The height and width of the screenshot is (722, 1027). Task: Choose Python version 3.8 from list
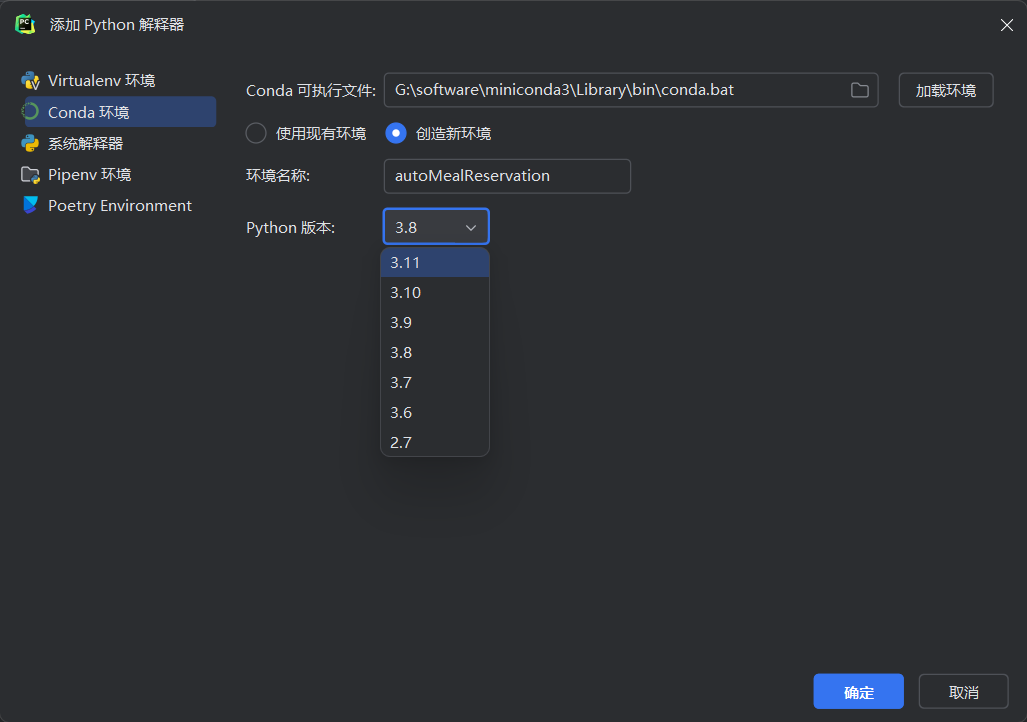pyautogui.click(x=435, y=352)
